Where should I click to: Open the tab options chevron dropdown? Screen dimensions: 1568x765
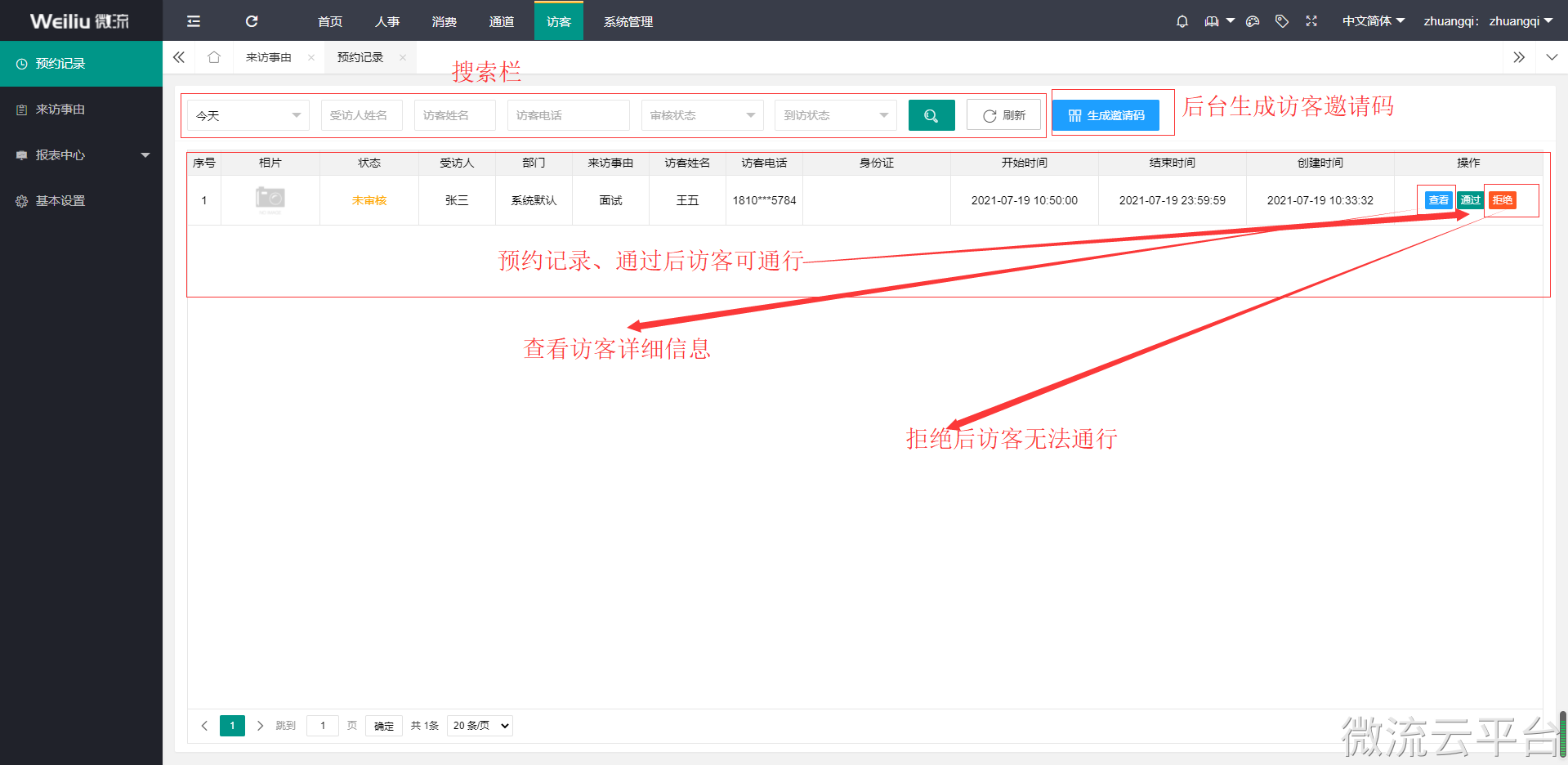point(1552,57)
